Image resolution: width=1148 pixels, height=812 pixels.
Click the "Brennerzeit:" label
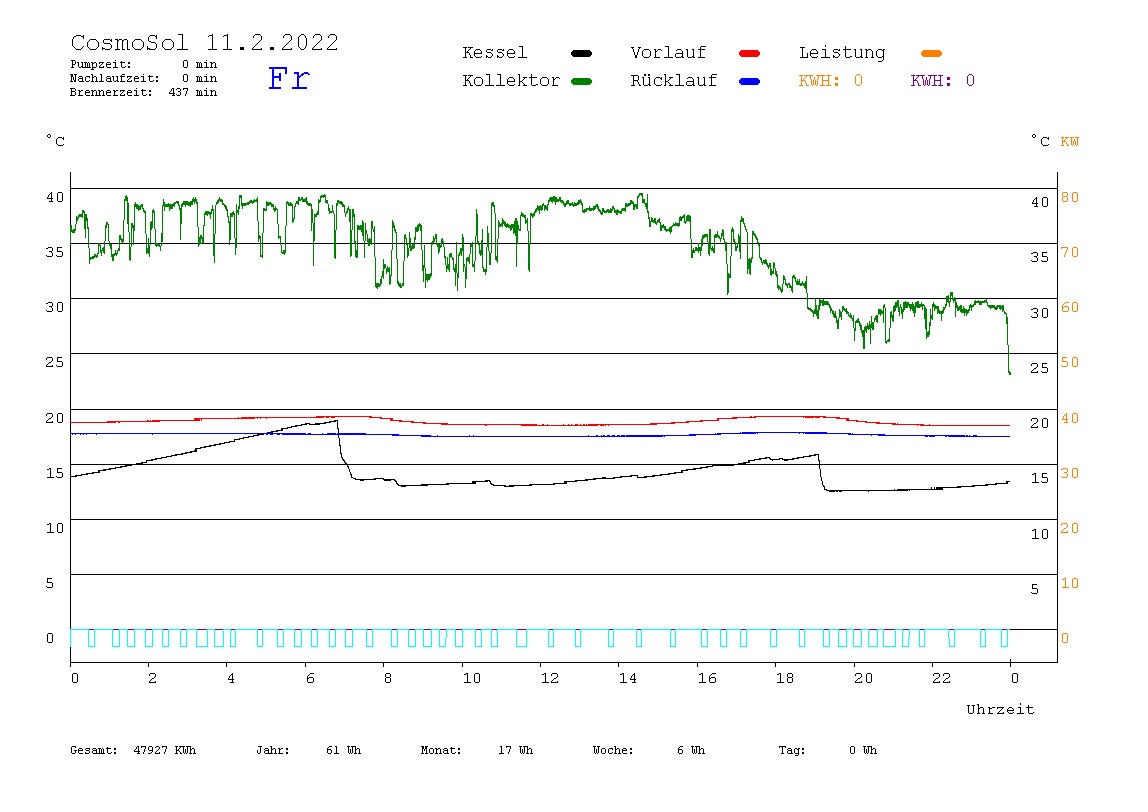(x=111, y=92)
